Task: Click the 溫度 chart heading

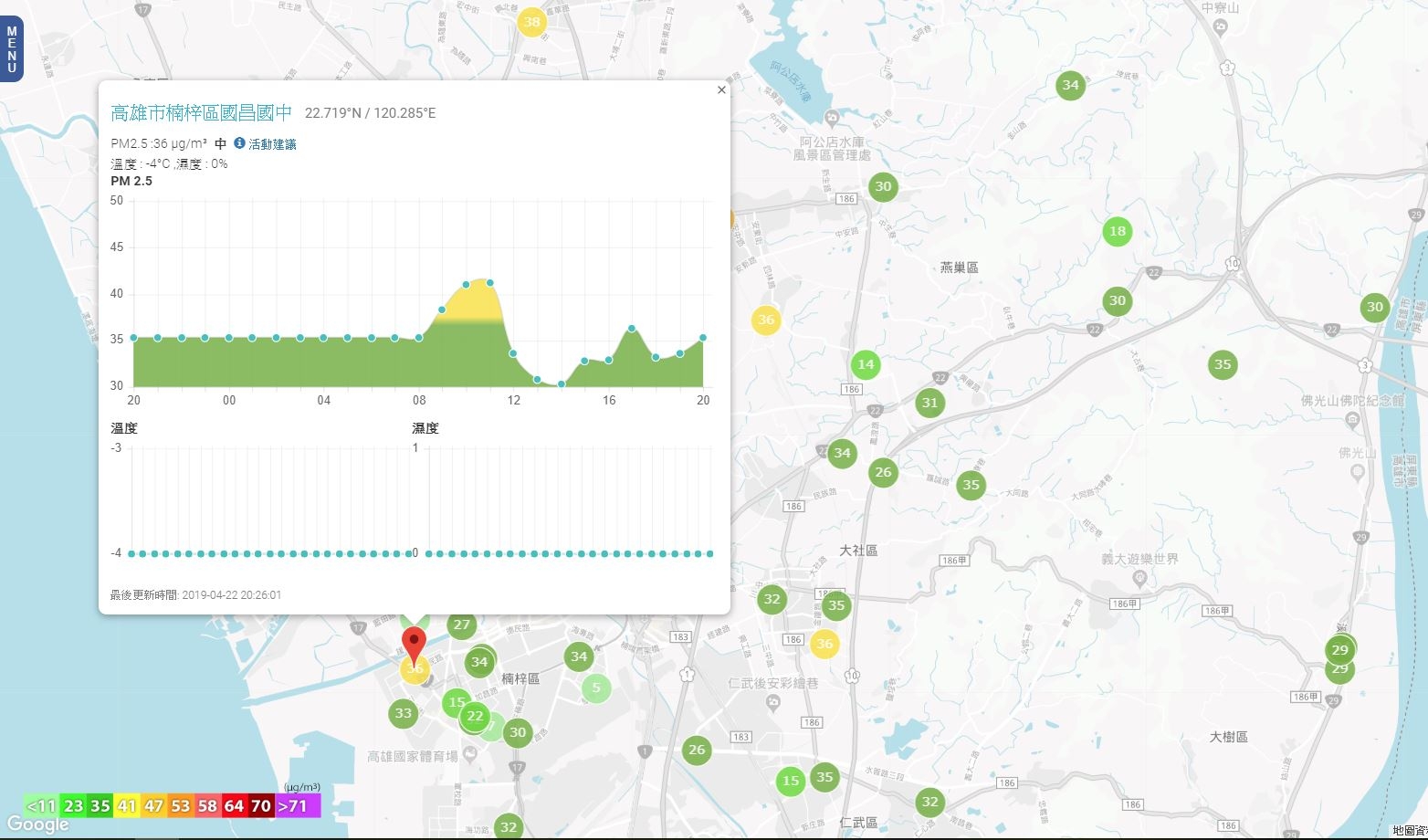Action: coord(124,428)
